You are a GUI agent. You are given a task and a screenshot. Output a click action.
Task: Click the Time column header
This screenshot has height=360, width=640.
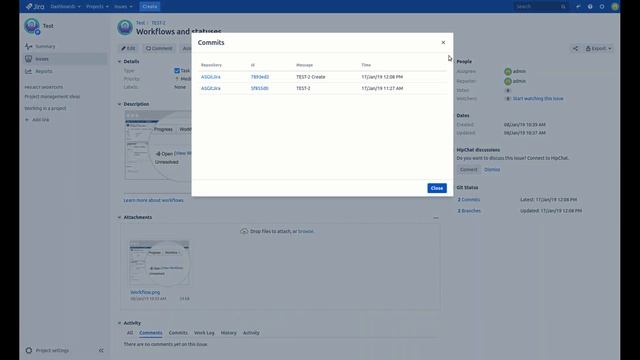coord(366,65)
